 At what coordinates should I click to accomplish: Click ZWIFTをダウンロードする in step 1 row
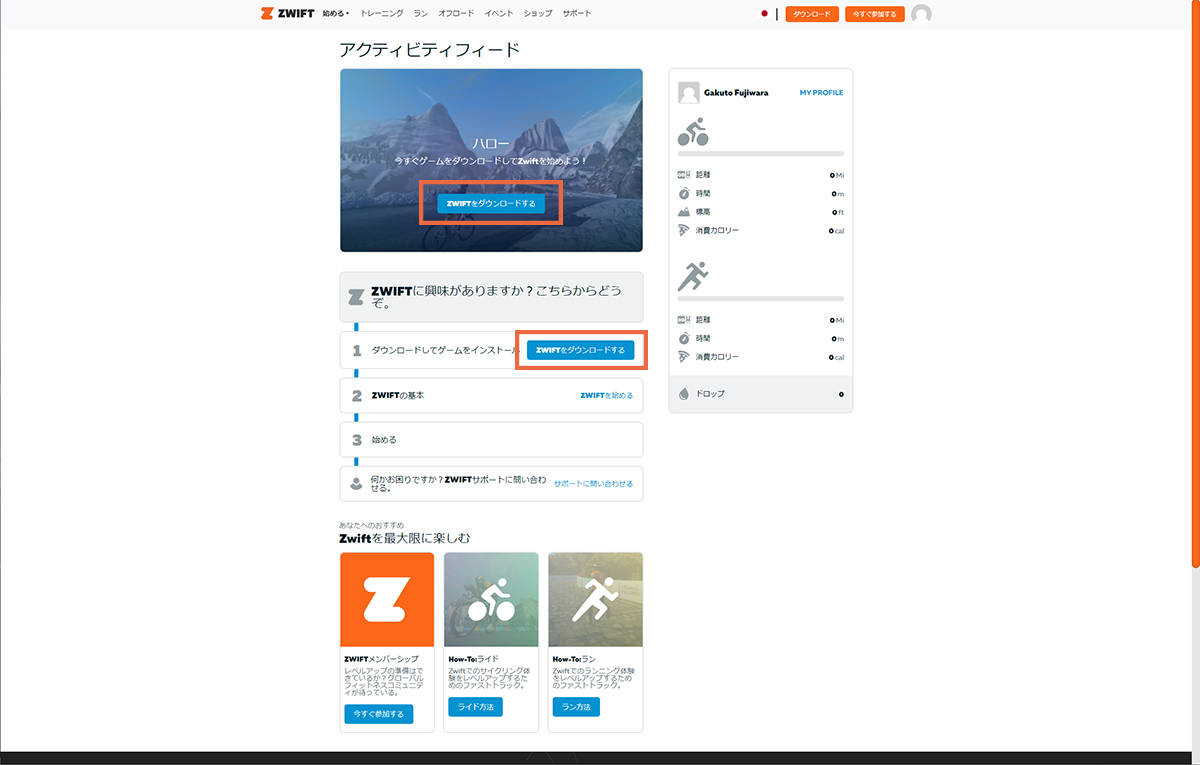click(x=580, y=350)
